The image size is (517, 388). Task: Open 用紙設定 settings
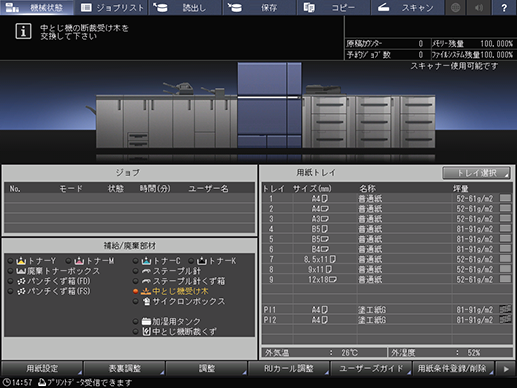pos(42,368)
